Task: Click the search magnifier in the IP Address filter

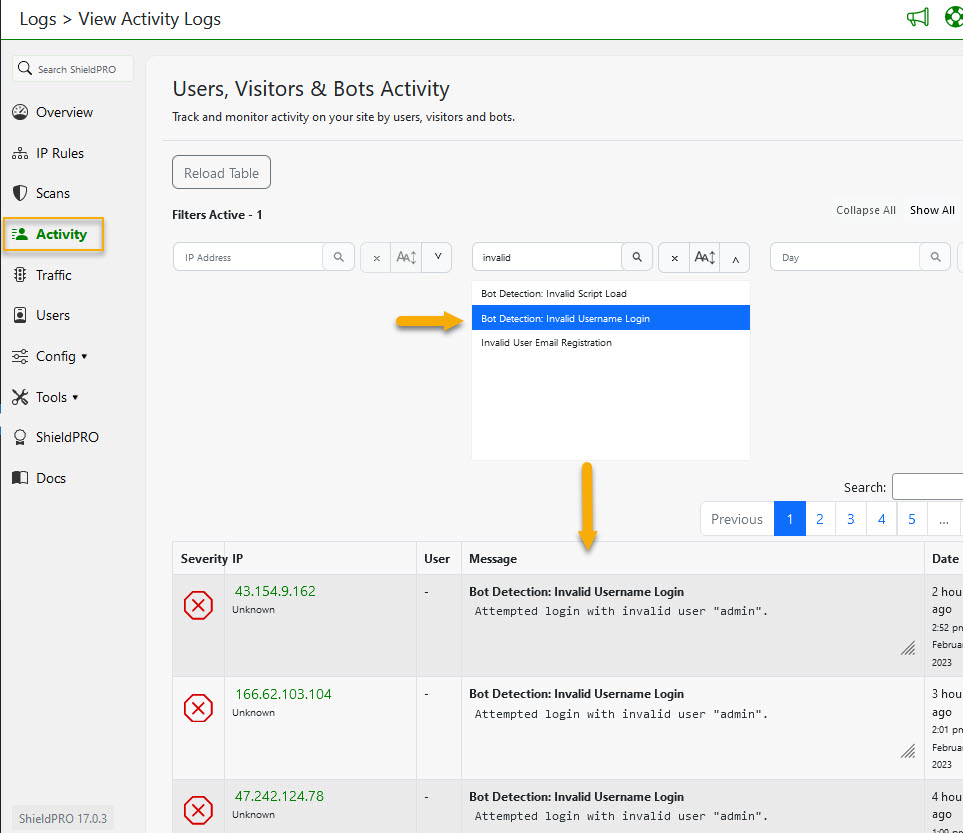Action: pyautogui.click(x=339, y=257)
